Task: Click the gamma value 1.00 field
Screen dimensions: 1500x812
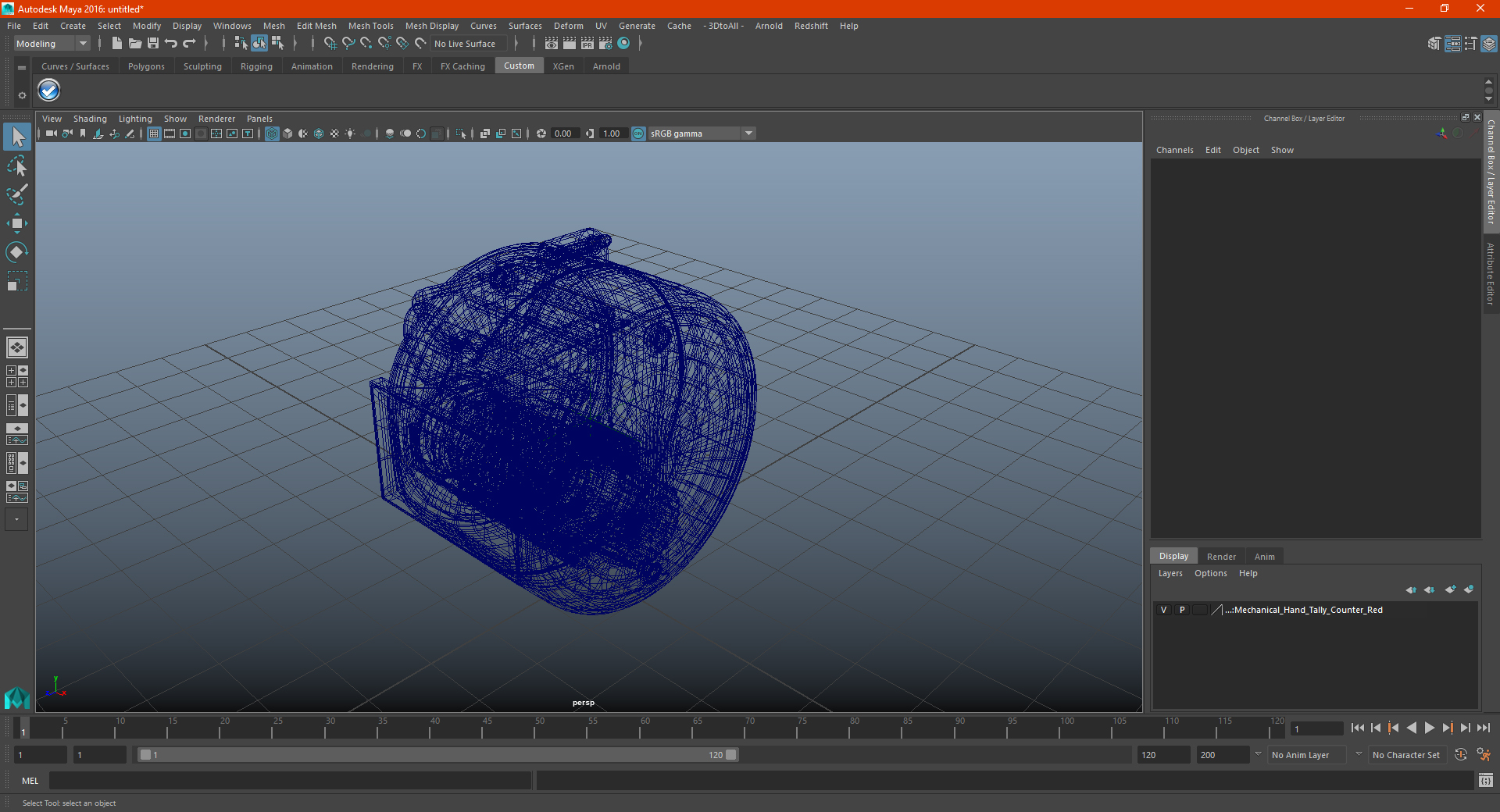Action: click(x=612, y=134)
